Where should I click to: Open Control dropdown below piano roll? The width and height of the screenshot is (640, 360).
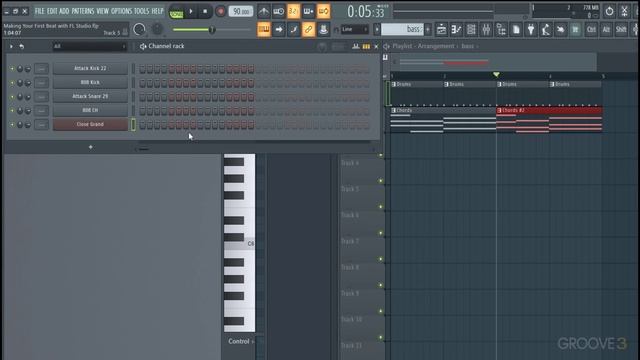(241, 341)
